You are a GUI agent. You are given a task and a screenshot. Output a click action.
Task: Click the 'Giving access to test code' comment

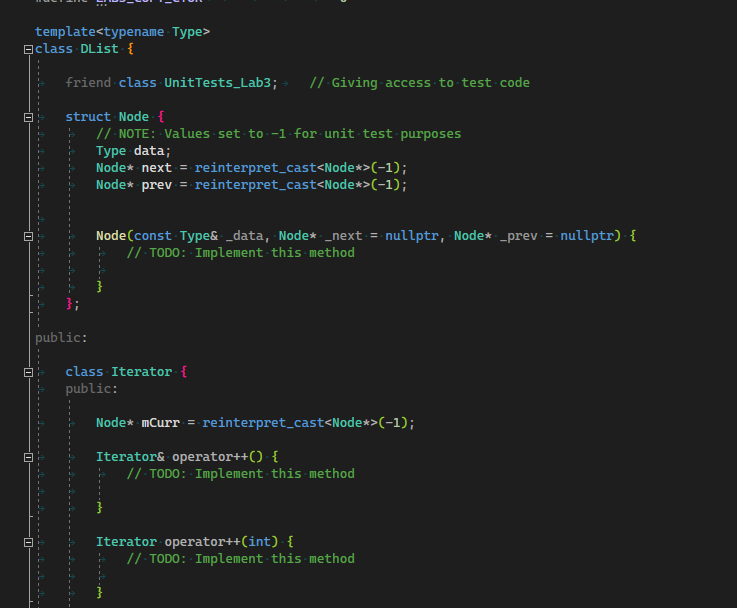(419, 83)
